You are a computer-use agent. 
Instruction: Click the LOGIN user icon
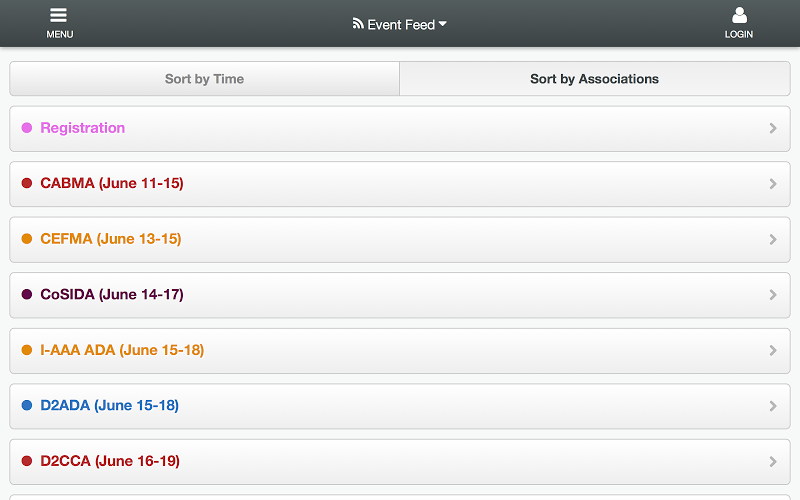pyautogui.click(x=739, y=15)
